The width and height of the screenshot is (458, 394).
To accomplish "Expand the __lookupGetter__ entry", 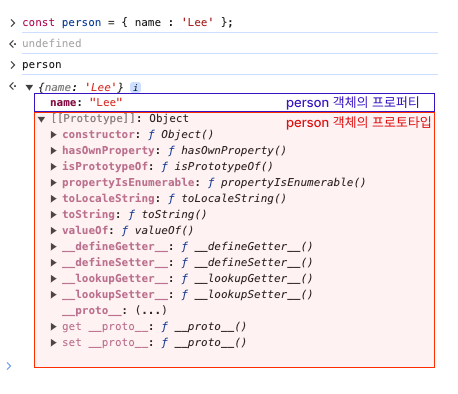I will (53, 278).
